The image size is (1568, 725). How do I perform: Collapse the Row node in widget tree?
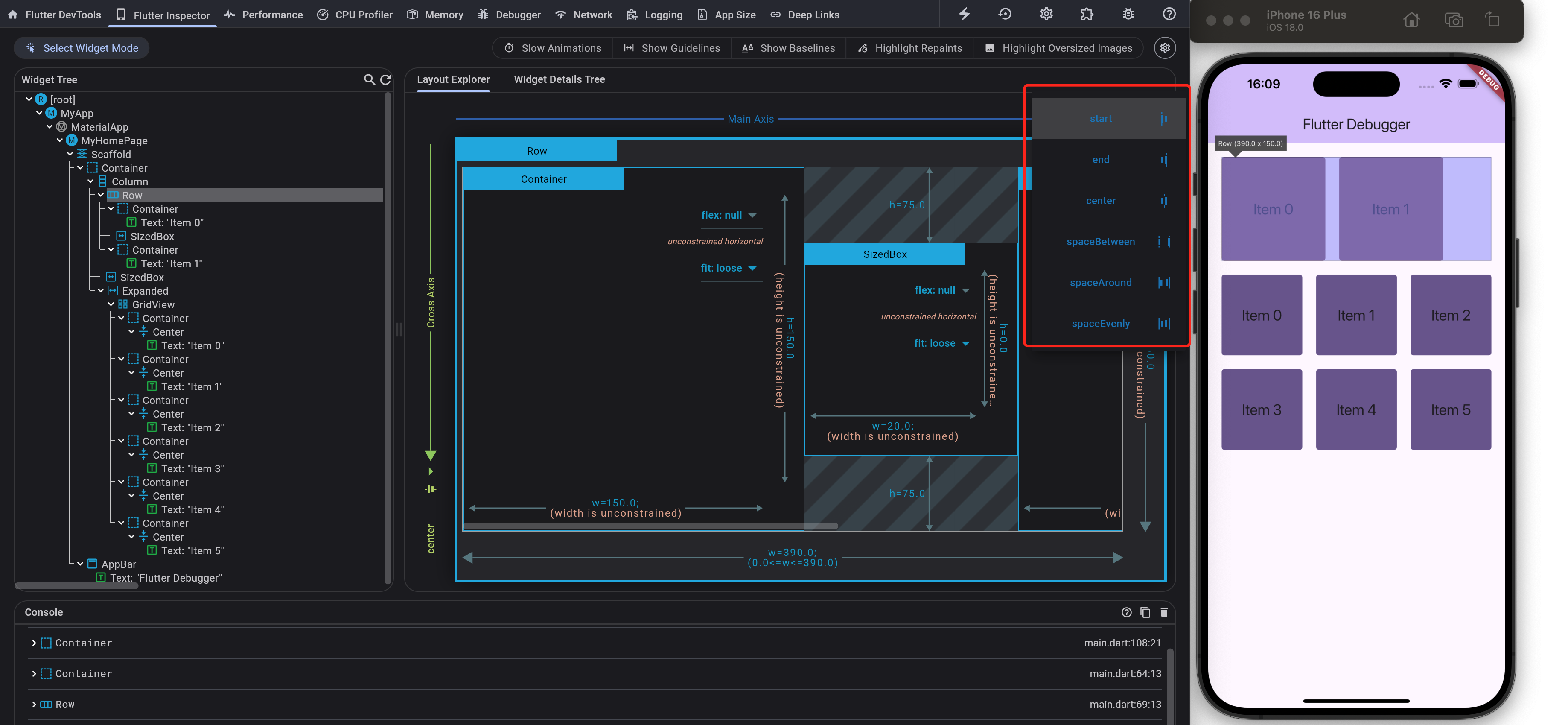coord(100,195)
